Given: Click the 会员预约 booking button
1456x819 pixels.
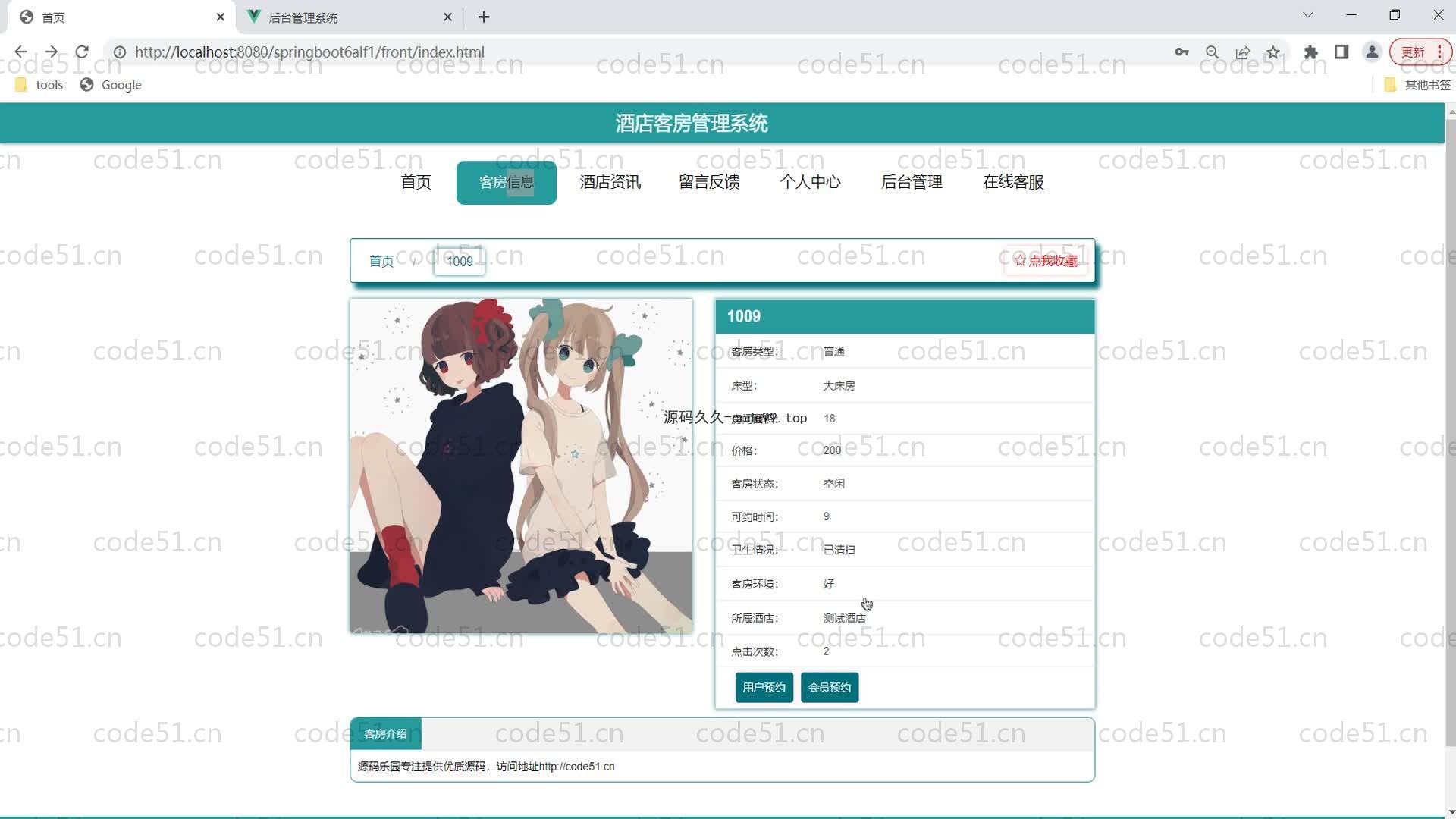Looking at the screenshot, I should click(830, 688).
